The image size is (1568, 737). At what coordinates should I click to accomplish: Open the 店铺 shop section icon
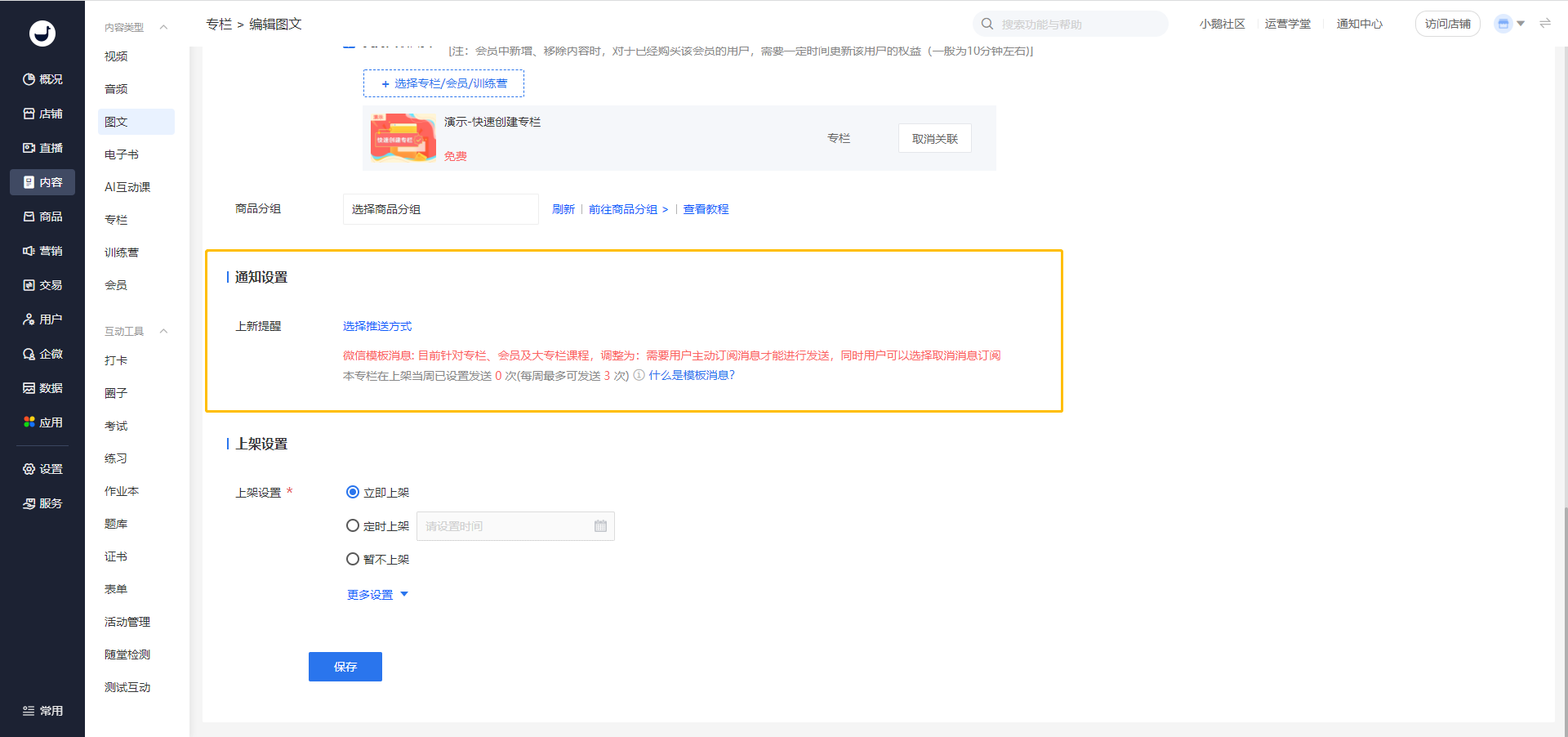[x=29, y=114]
